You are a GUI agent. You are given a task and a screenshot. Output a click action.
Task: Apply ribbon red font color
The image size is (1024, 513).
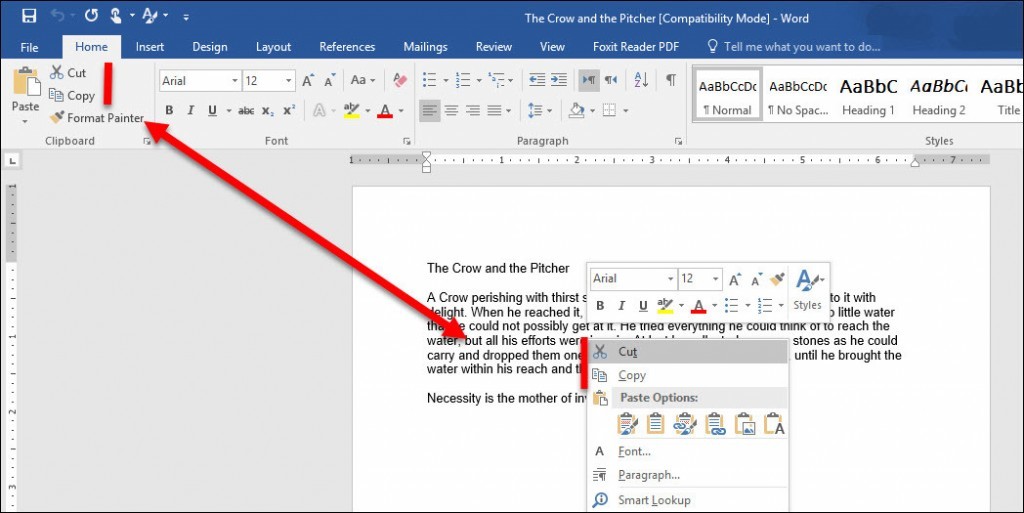[x=385, y=110]
